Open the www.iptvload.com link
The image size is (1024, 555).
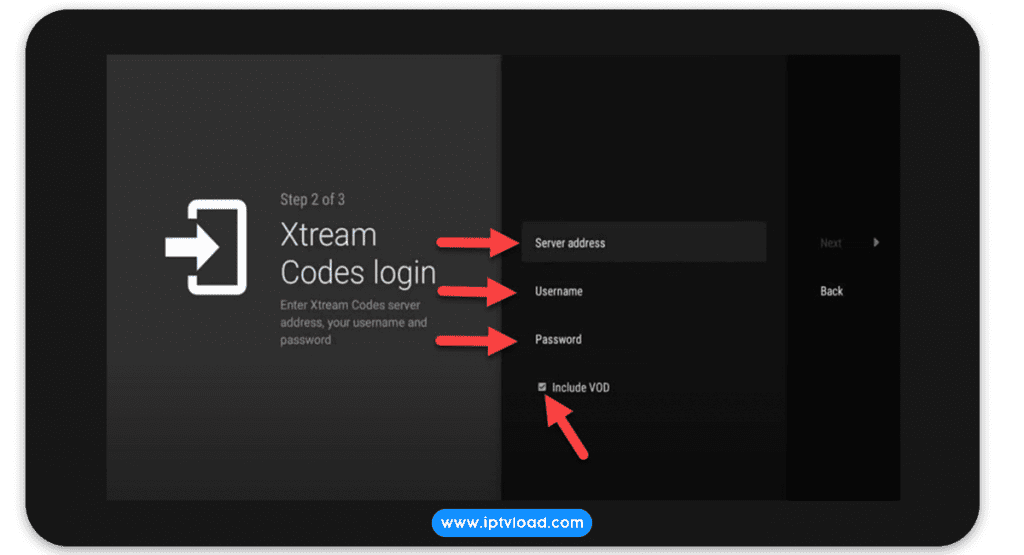512,523
